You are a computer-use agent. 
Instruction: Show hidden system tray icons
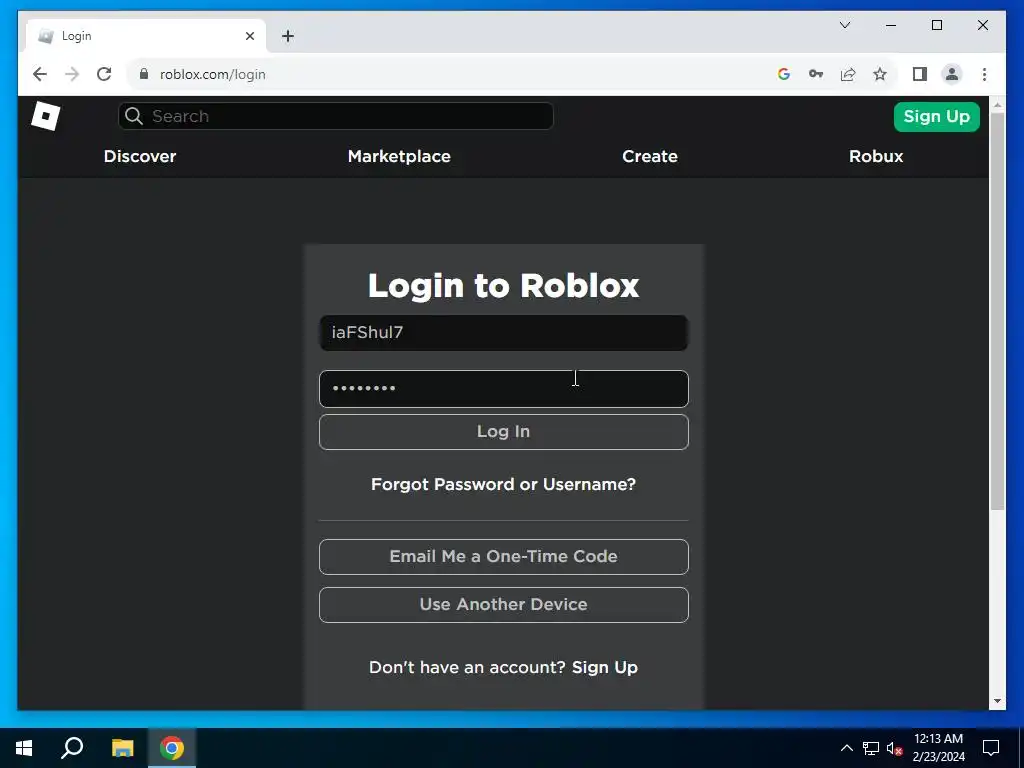point(846,748)
